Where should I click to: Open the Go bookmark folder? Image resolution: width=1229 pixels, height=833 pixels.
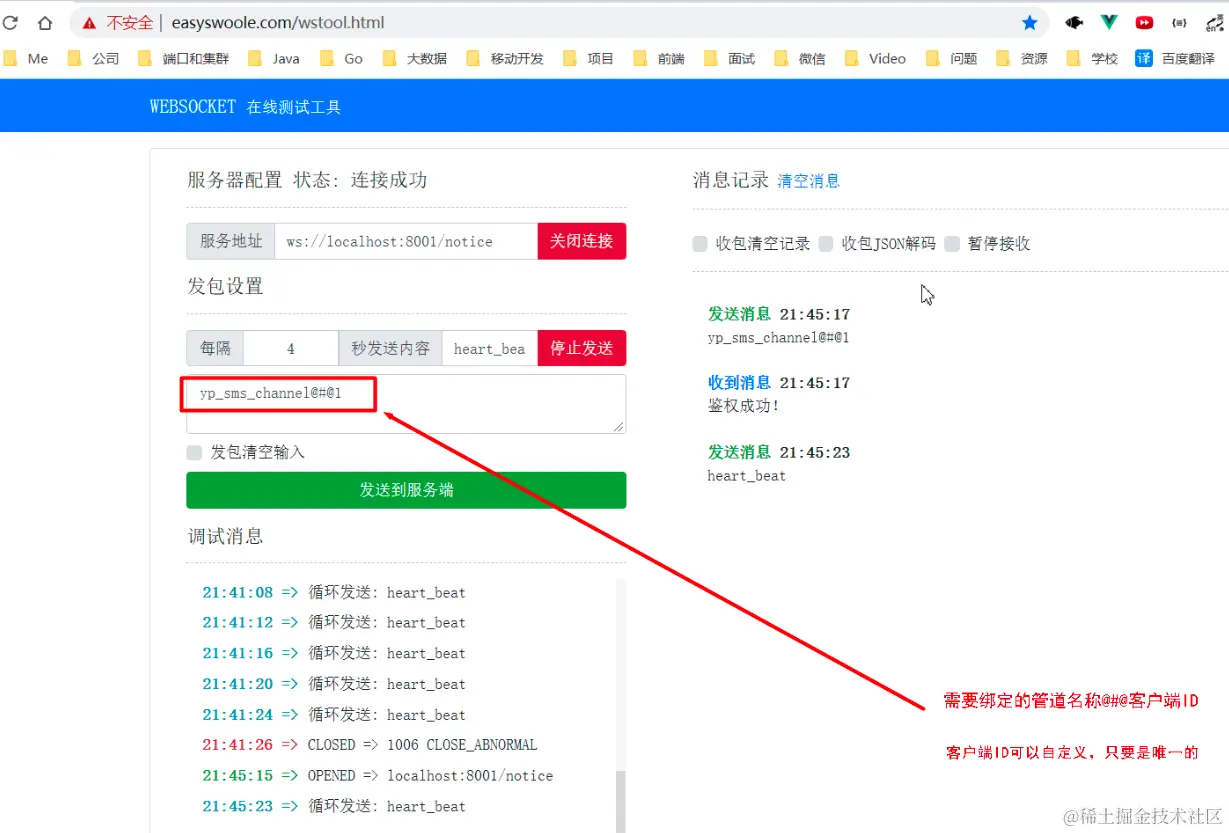tap(341, 59)
